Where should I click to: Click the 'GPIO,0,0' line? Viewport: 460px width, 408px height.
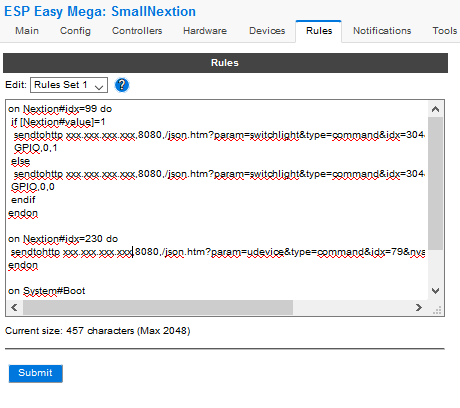33,187
